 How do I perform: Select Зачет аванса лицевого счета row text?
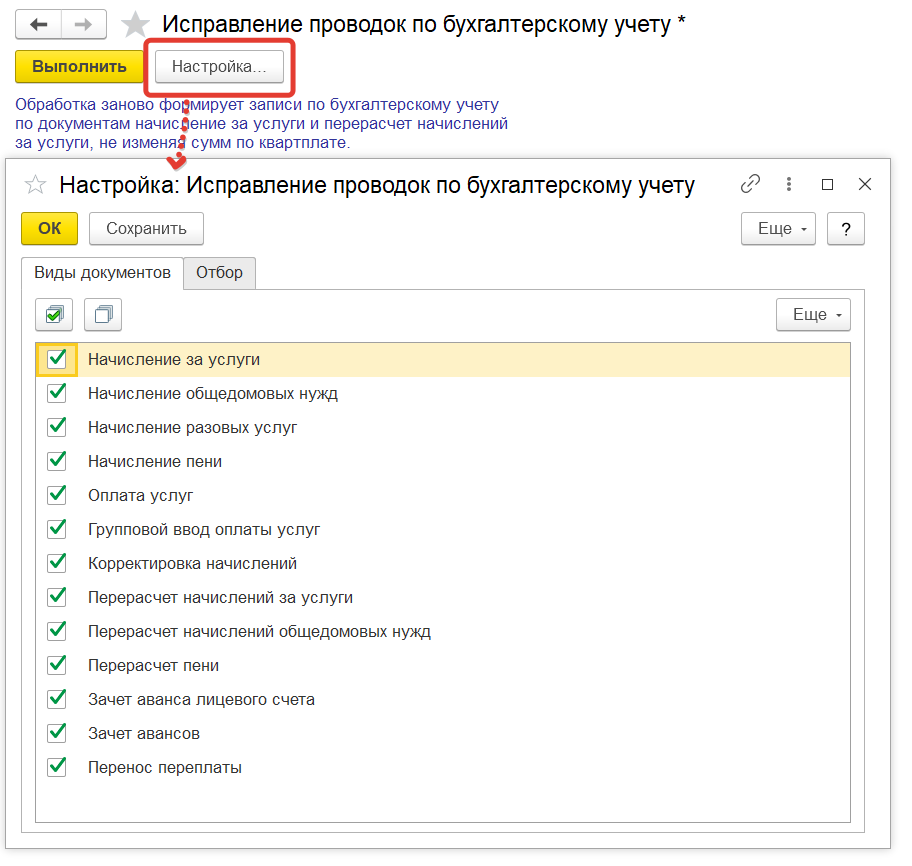(201, 699)
